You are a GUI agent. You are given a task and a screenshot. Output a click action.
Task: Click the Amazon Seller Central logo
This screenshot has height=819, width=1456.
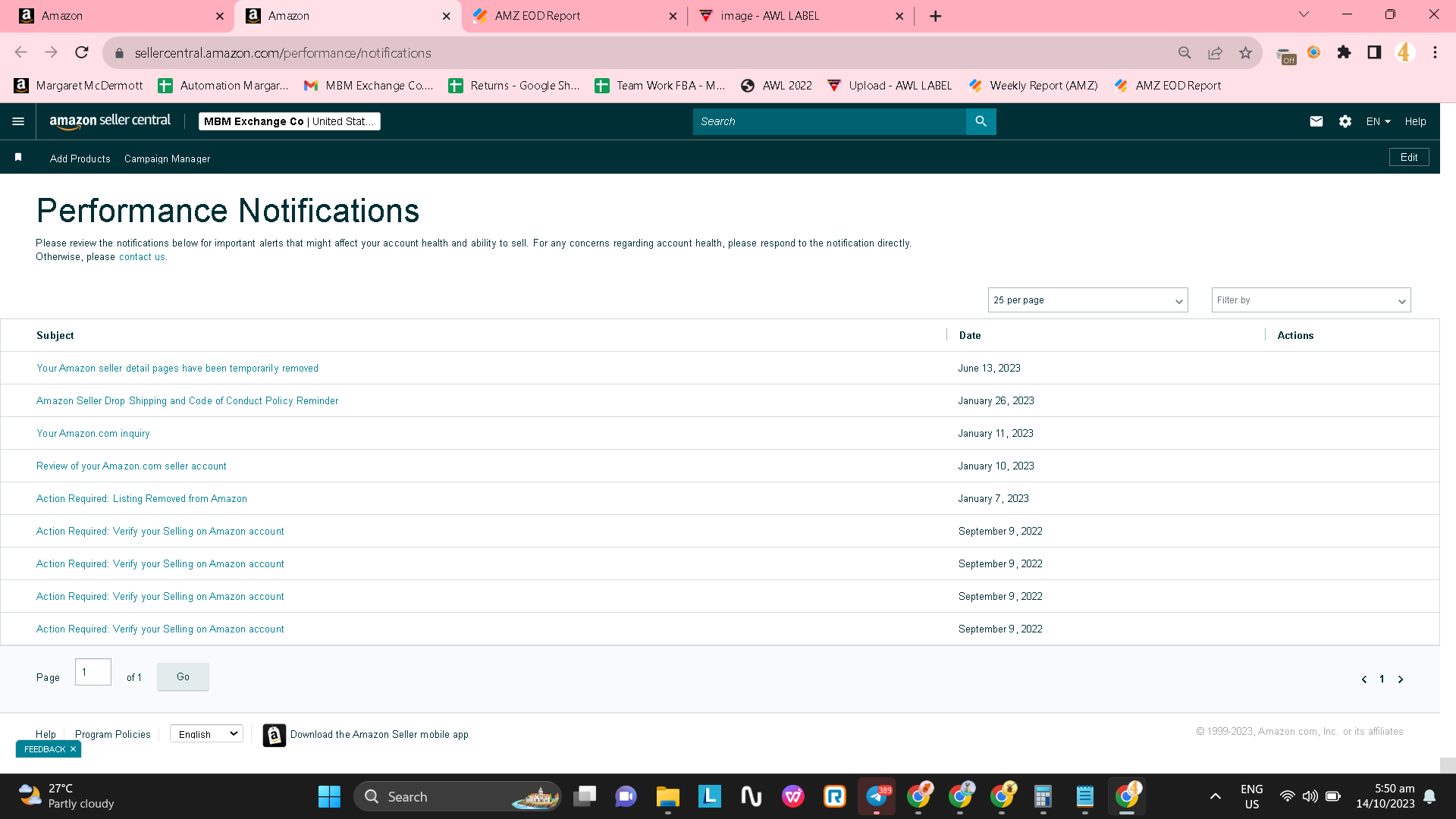[110, 121]
